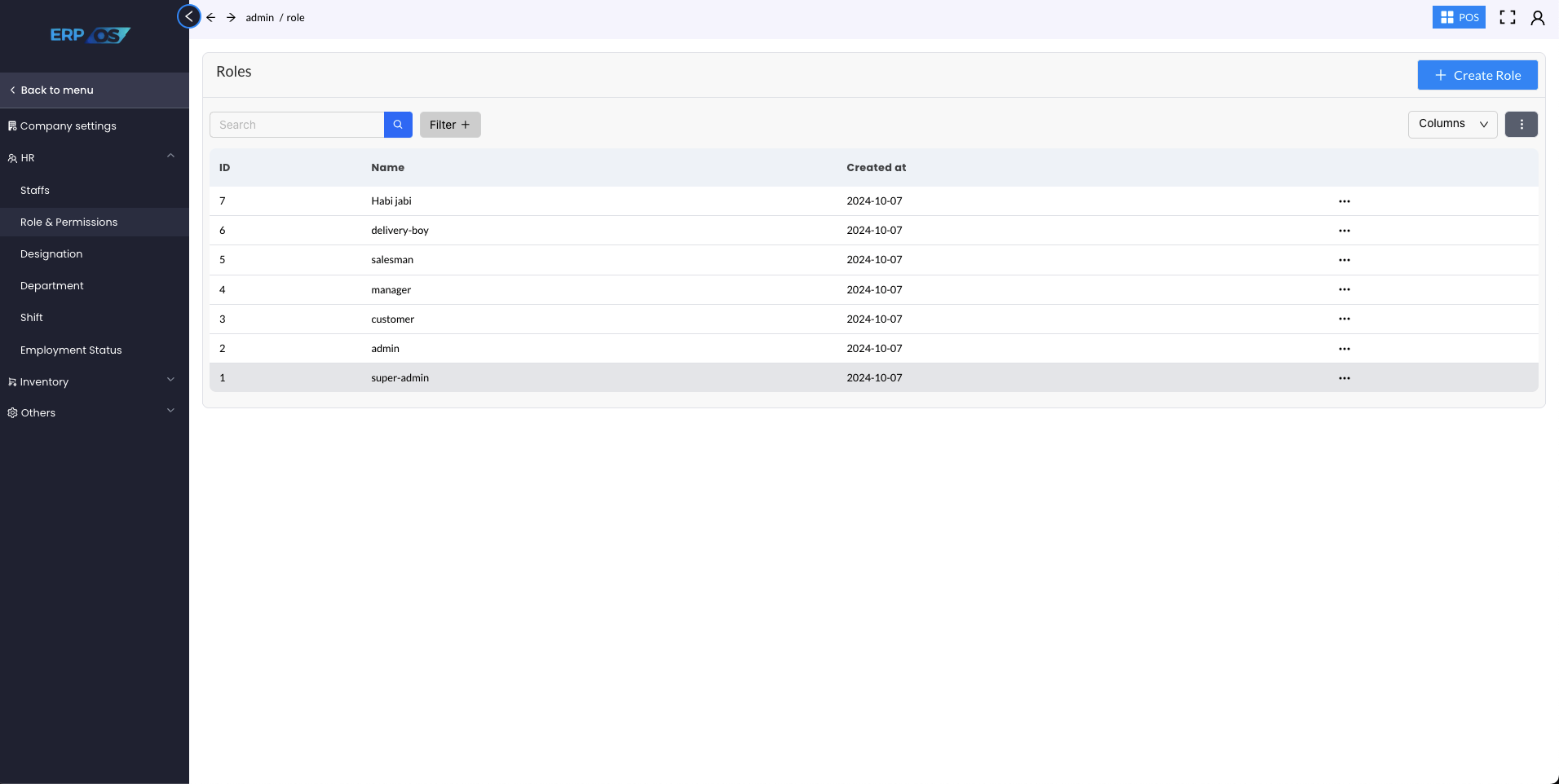Open Staffs in the sidebar
This screenshot has height=784, width=1559.
pos(35,190)
